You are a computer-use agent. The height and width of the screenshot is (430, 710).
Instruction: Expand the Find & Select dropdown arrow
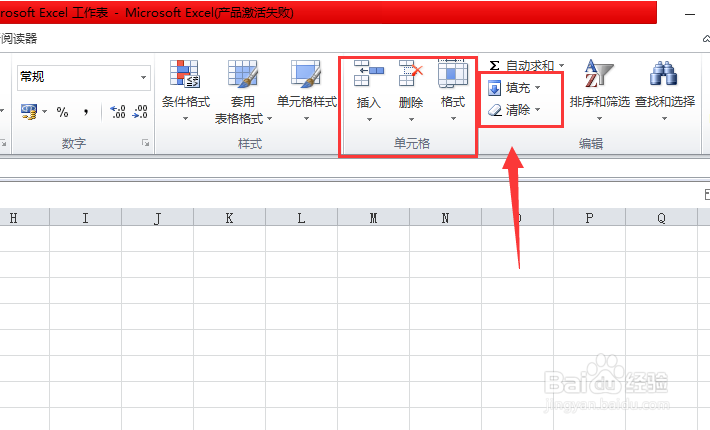point(664,119)
